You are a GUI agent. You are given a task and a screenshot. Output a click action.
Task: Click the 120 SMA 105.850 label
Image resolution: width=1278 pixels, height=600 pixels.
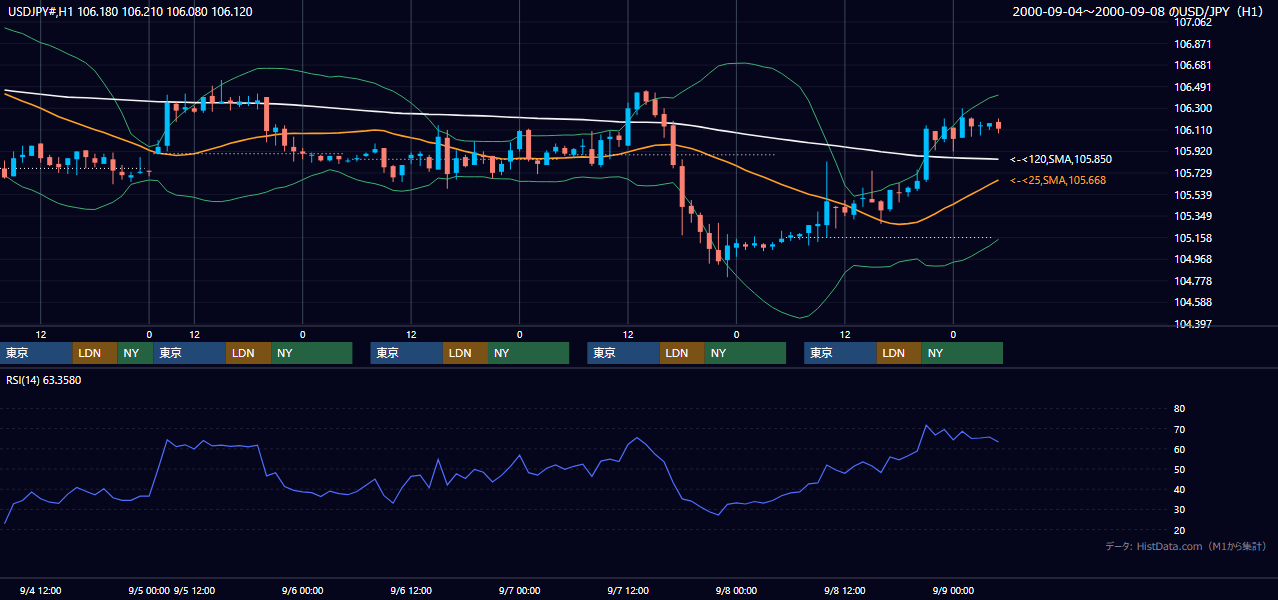point(1061,159)
